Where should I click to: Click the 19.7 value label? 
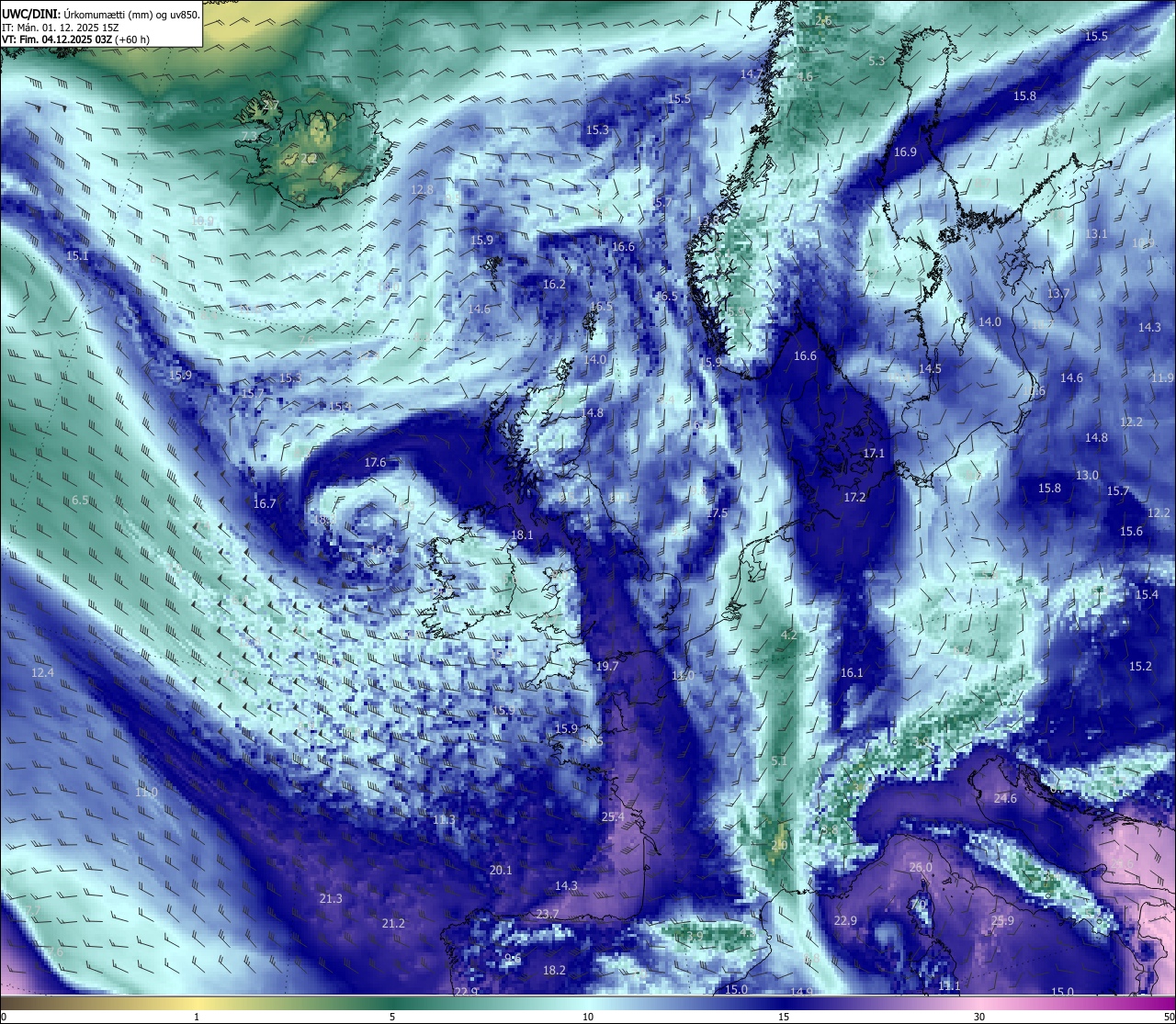pos(606,666)
